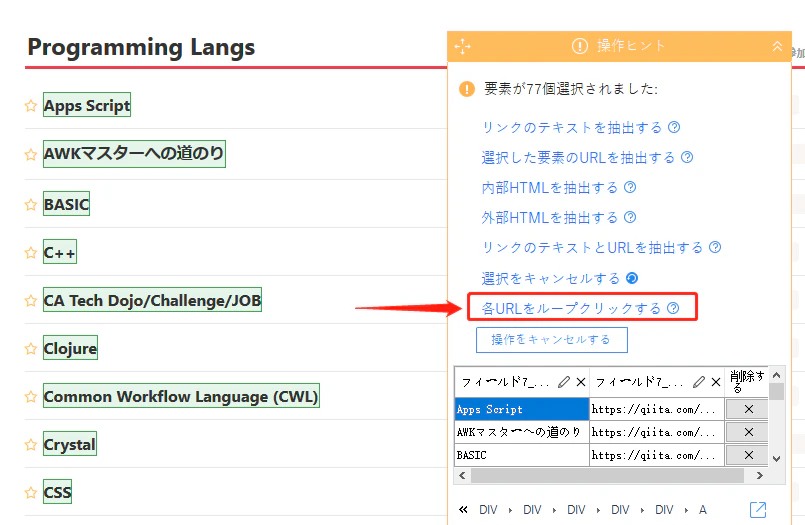Open the C++ link
The image size is (805, 525).
[60, 252]
